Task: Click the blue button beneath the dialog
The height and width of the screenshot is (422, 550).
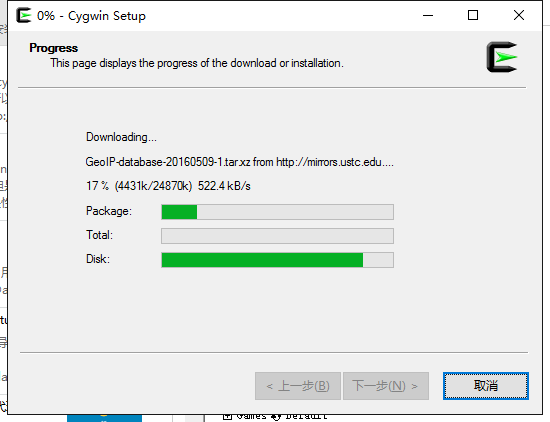Action: pos(105,418)
